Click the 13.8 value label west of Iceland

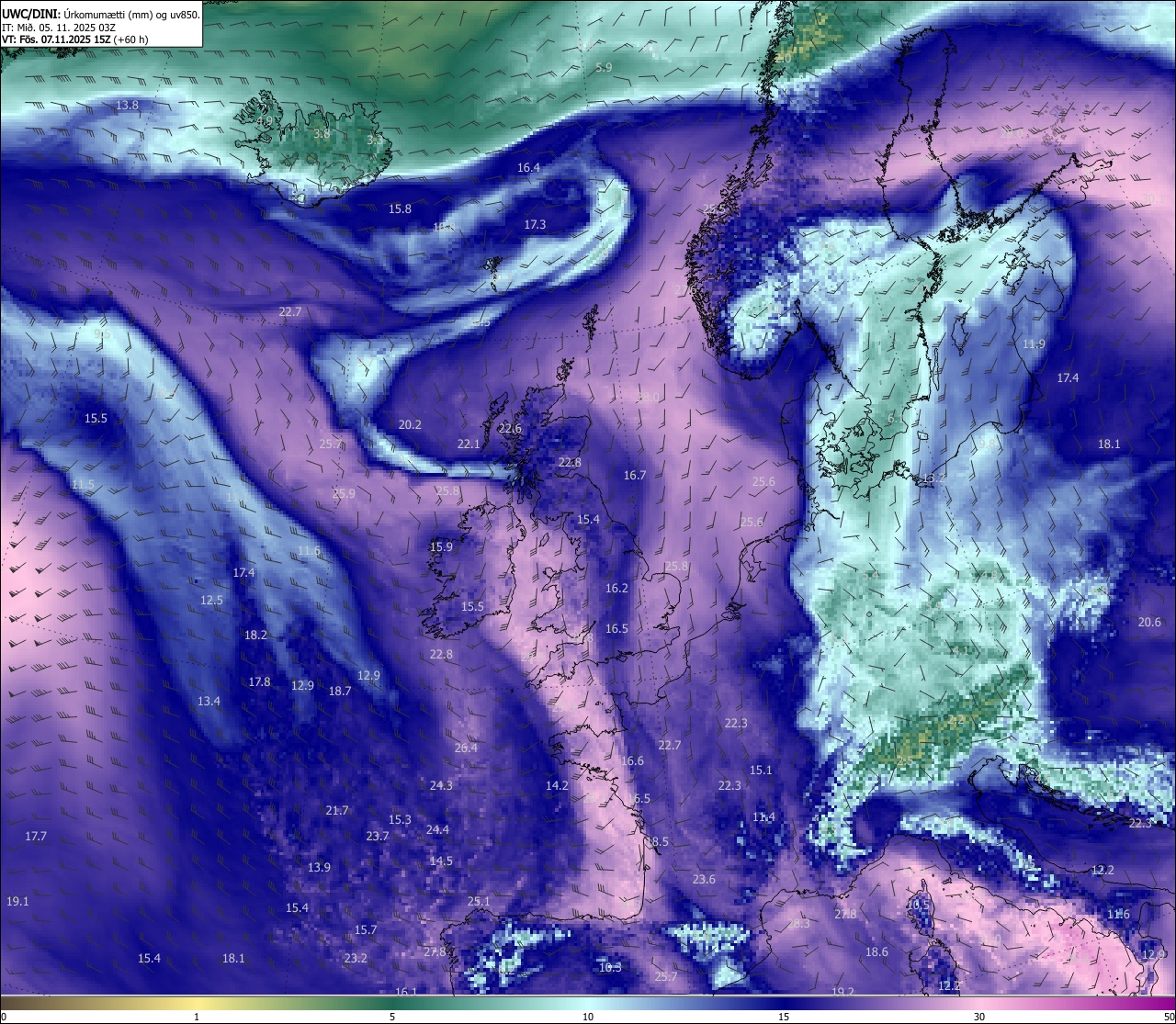(x=127, y=106)
